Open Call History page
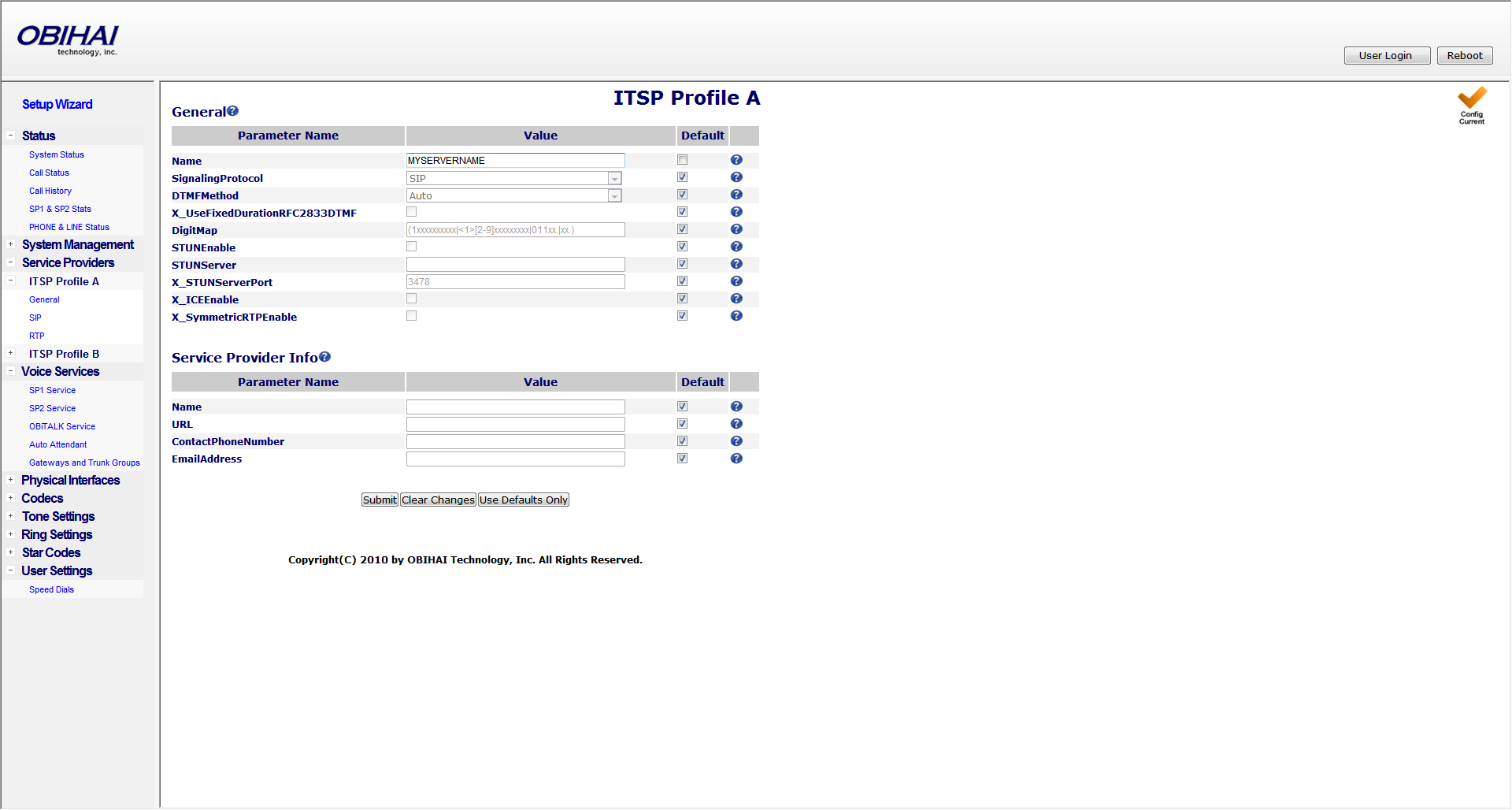The width and height of the screenshot is (1512, 810). point(50,191)
